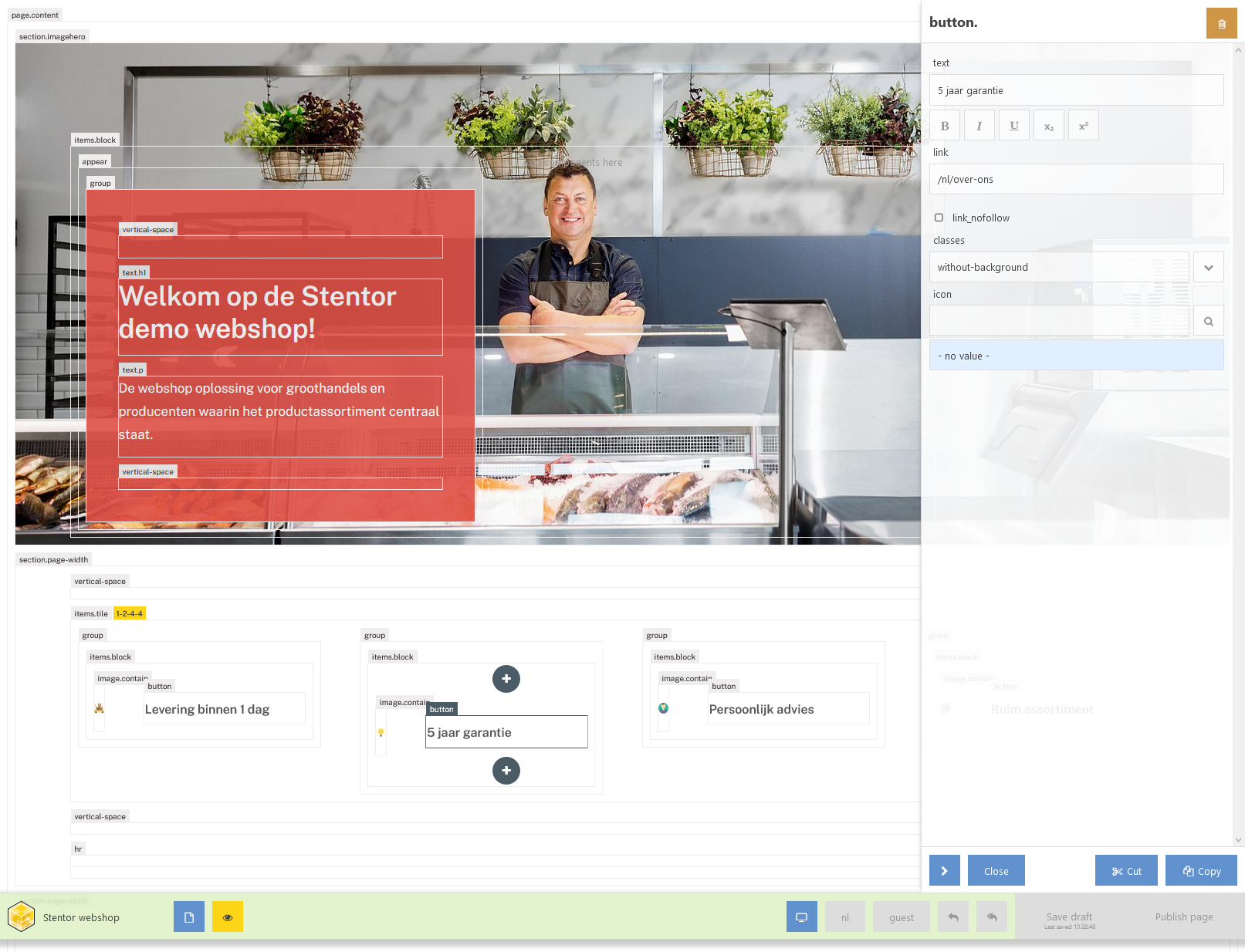Toggle preview with the yellow eye icon
The height and width of the screenshot is (952, 1245).
tap(228, 917)
